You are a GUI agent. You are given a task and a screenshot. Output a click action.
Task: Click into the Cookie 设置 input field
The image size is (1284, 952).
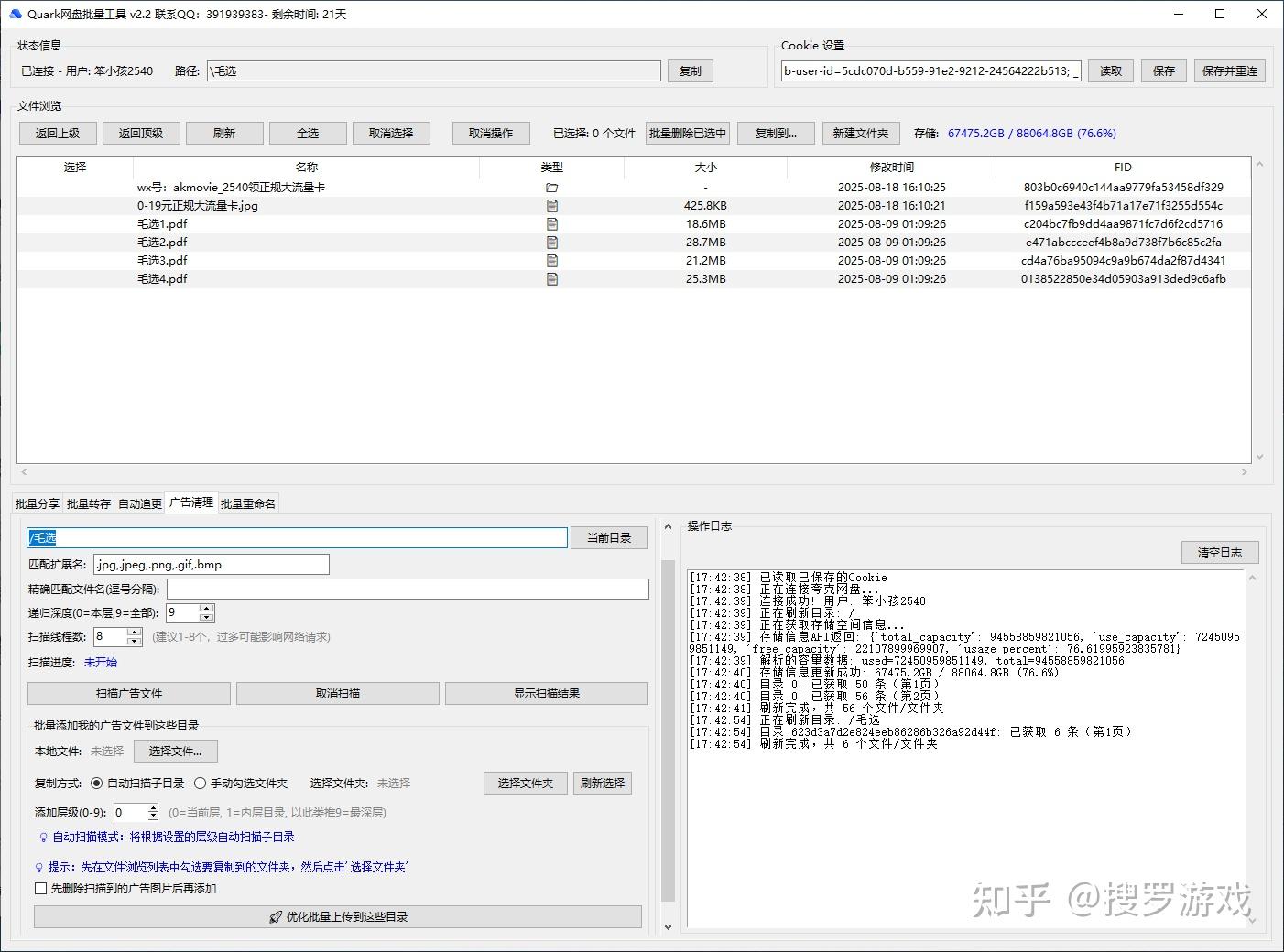[x=930, y=70]
